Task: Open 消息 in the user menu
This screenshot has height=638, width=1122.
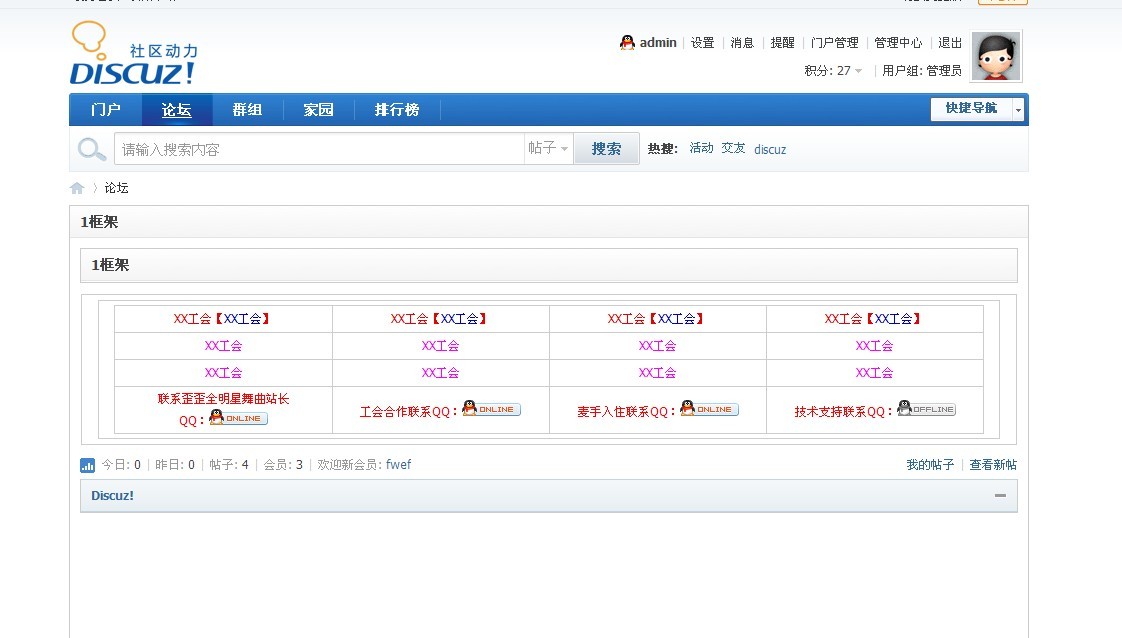Action: (742, 43)
